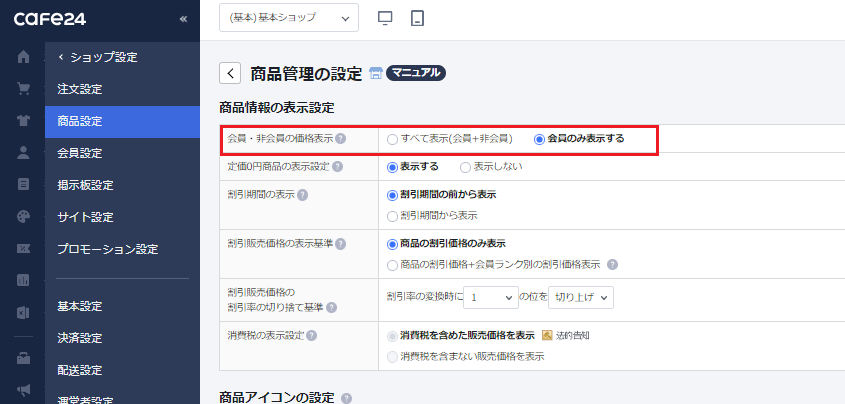Go back via ショップ設定 chevron header

pos(98,57)
